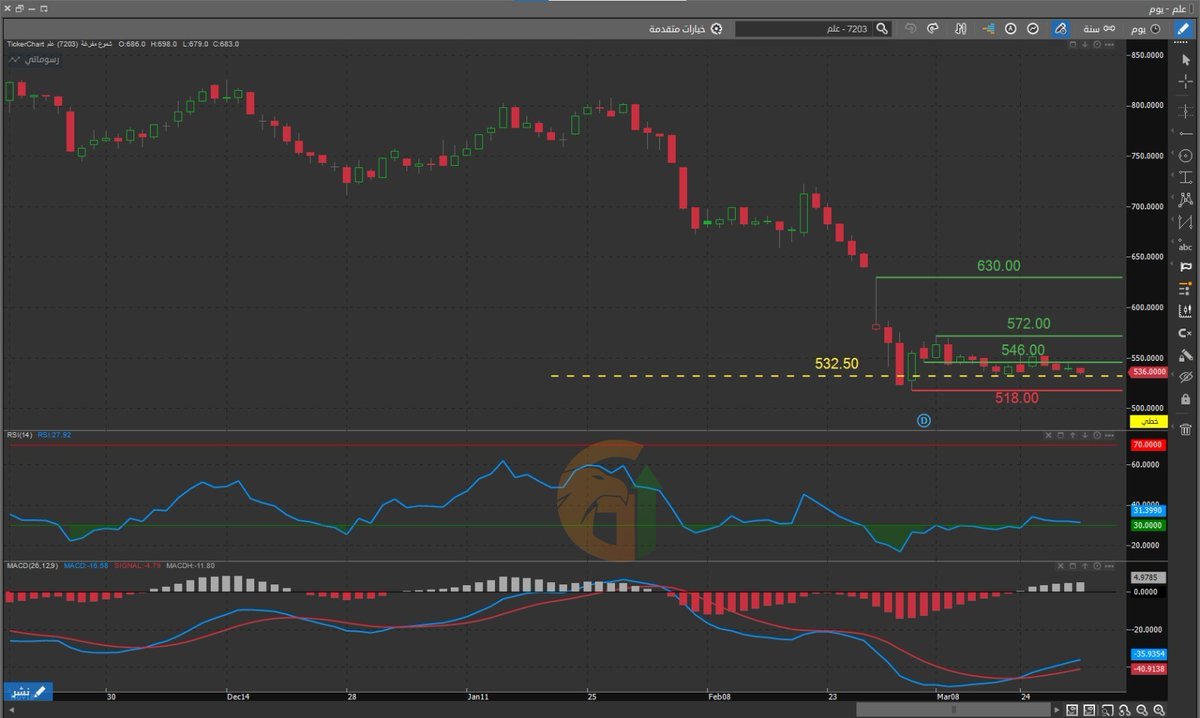This screenshot has width=1200, height=718.
Task: Open the سنة period range dropdown
Action: tap(1097, 29)
